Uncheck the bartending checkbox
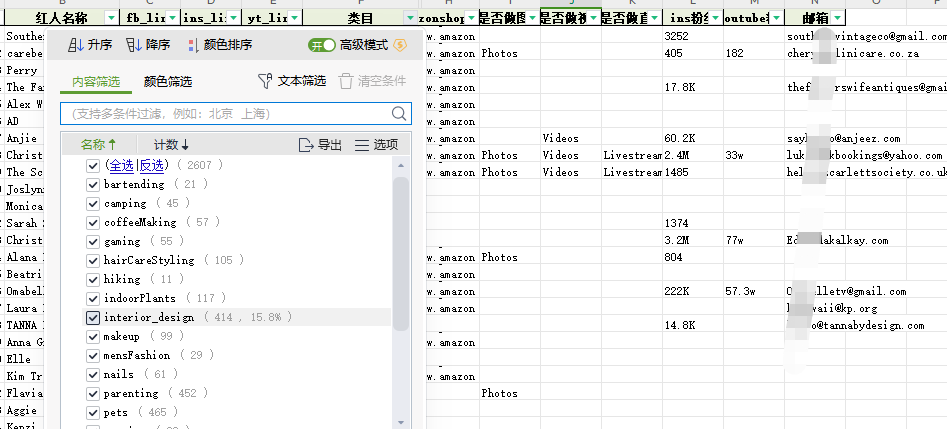Image resolution: width=947 pixels, height=429 pixels. click(93, 185)
